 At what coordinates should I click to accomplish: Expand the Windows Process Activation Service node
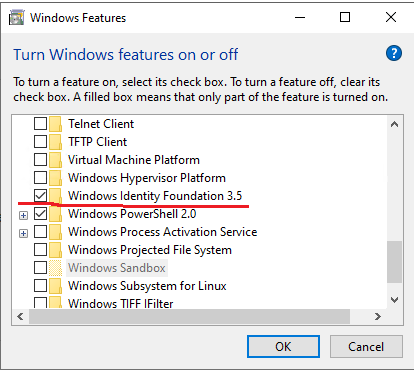[23, 234]
